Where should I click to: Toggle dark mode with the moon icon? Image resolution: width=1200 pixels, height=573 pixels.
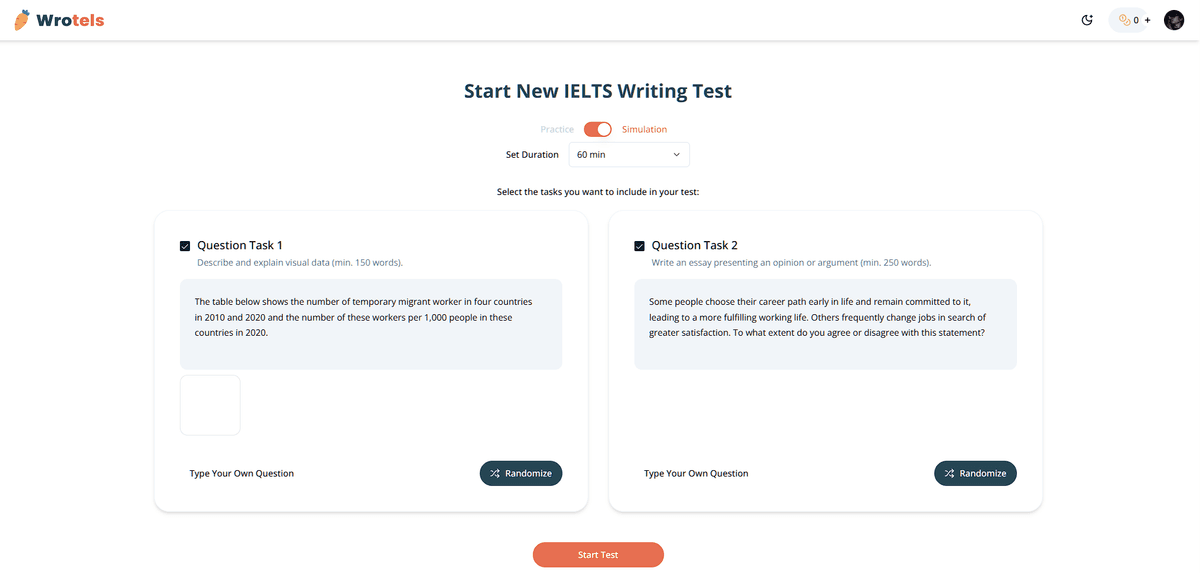[x=1087, y=20]
